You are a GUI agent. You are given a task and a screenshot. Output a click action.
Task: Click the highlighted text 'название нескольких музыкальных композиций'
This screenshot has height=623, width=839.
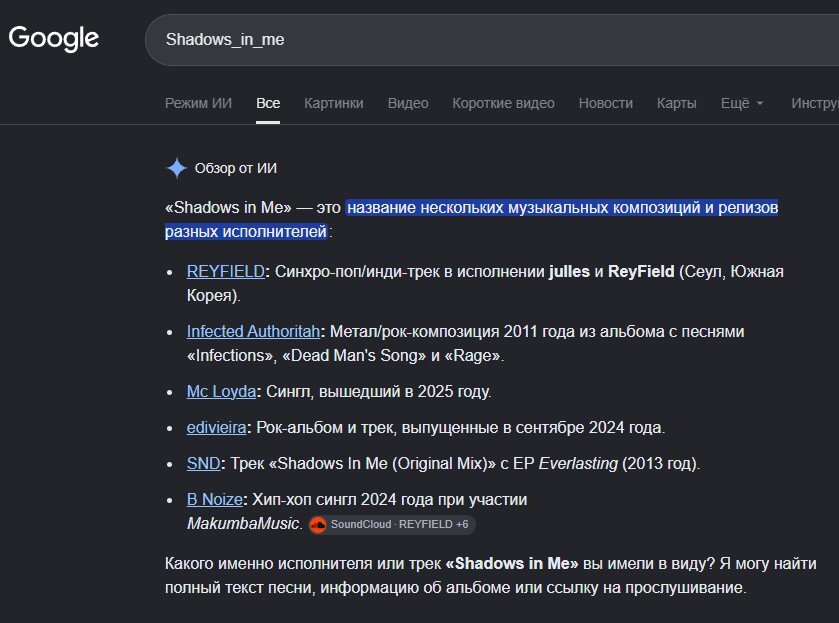tap(524, 207)
